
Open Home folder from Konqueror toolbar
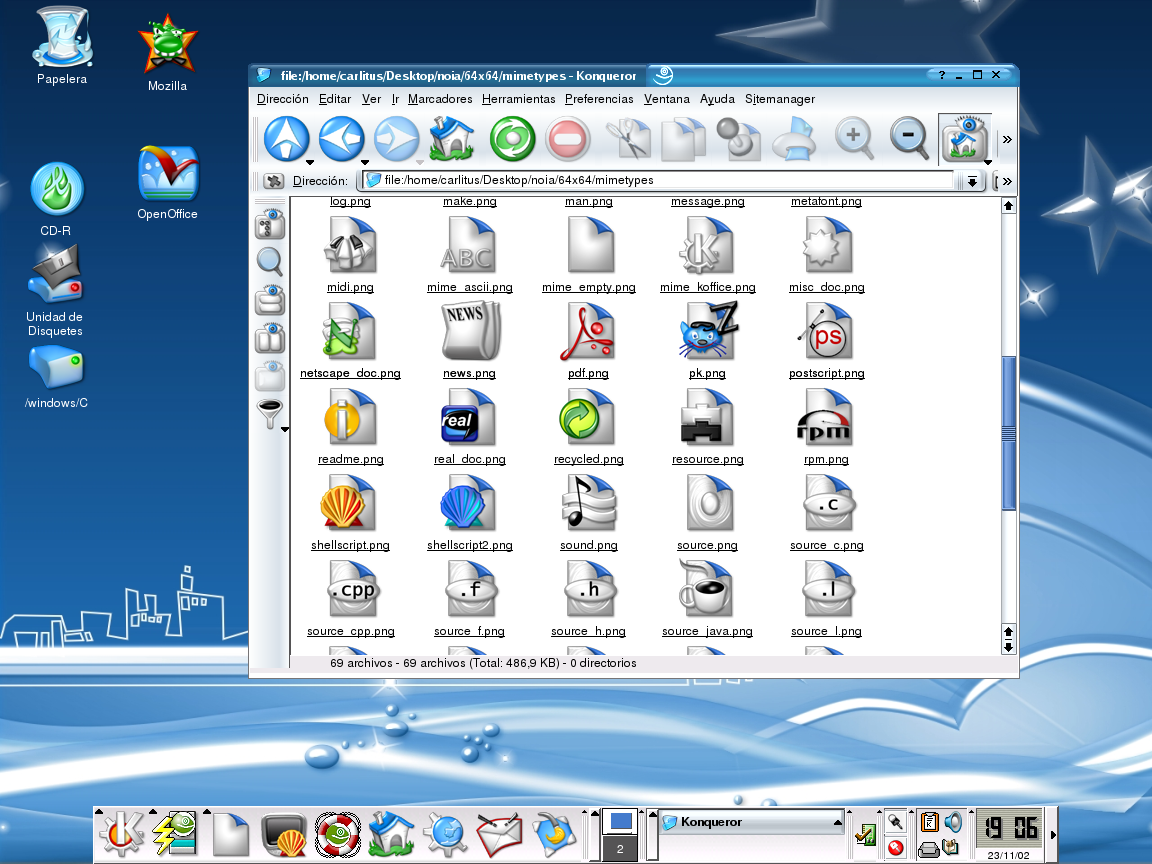pyautogui.click(x=451, y=138)
